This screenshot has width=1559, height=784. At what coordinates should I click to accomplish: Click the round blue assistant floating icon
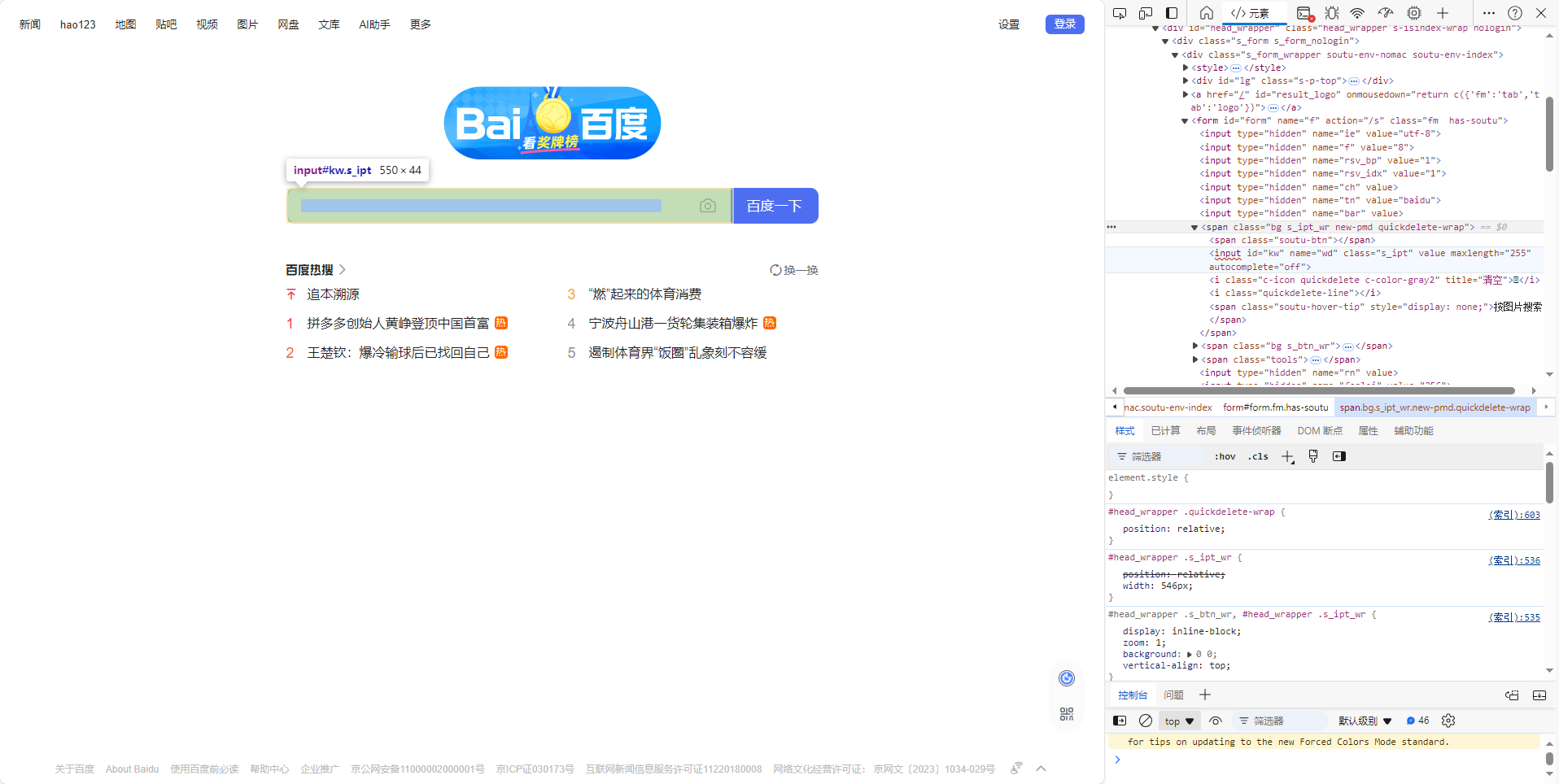(x=1067, y=678)
